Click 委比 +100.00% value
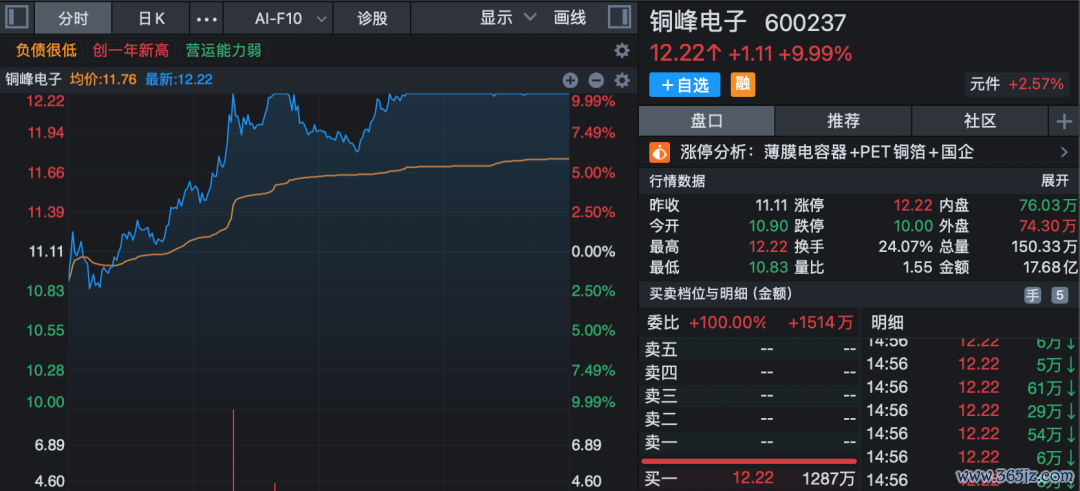The width and height of the screenshot is (1080, 491). pyautogui.click(x=728, y=322)
